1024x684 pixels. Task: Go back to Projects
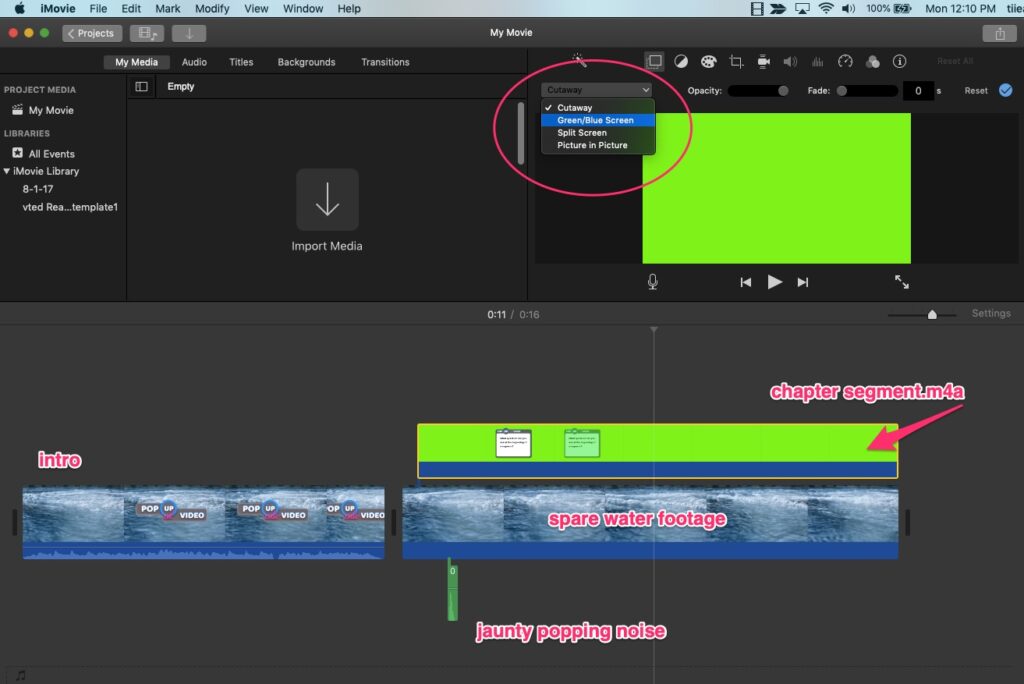(91, 33)
